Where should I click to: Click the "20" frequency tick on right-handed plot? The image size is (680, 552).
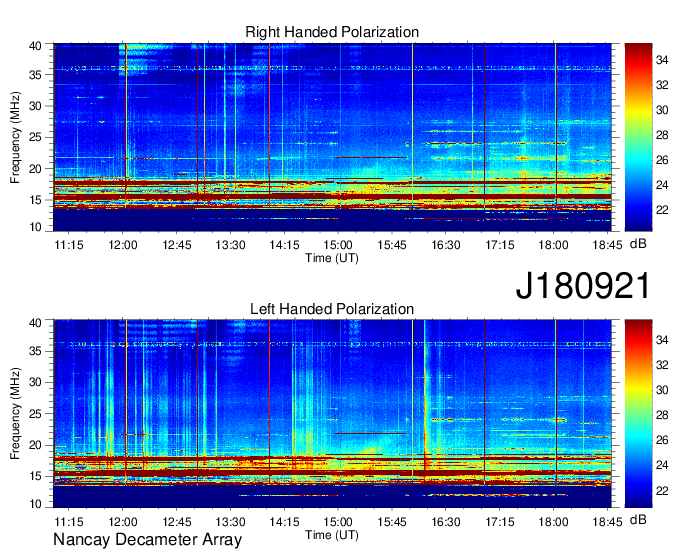[35, 169]
